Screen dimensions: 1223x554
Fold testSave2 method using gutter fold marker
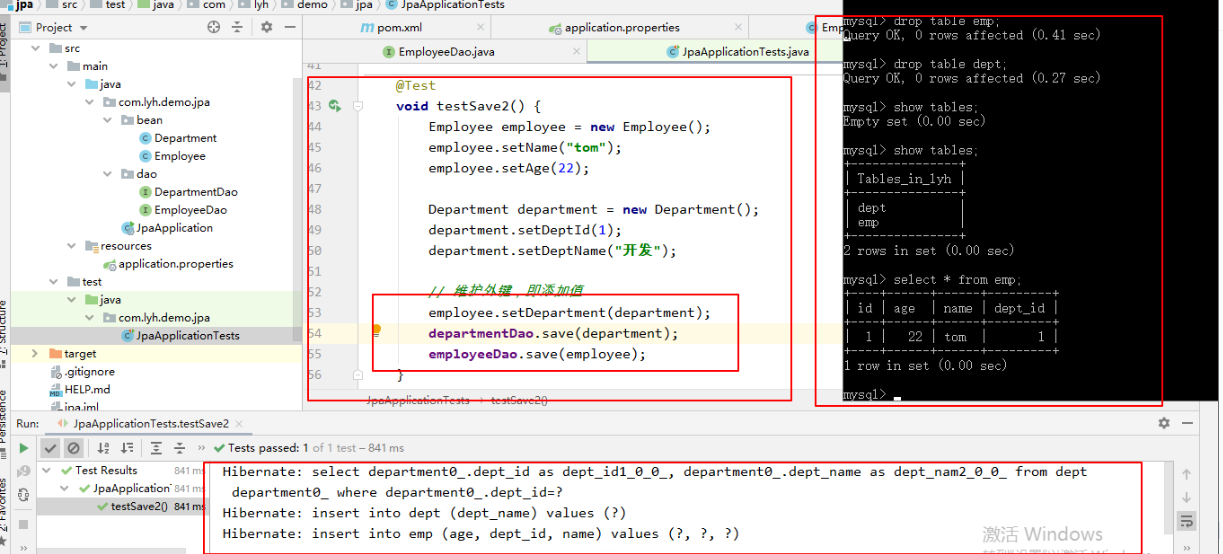click(357, 106)
